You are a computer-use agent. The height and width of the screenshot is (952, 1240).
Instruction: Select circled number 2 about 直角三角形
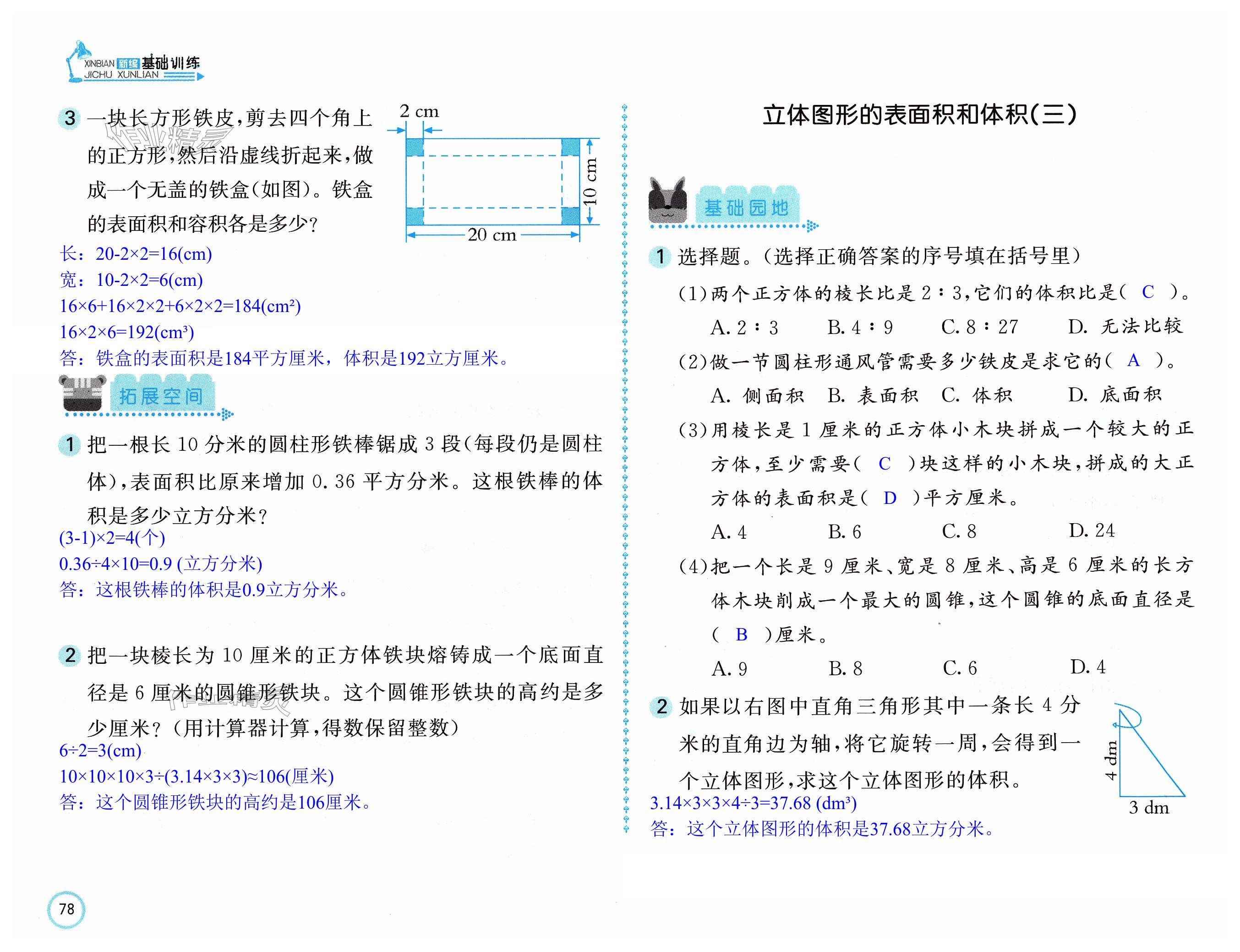click(661, 706)
